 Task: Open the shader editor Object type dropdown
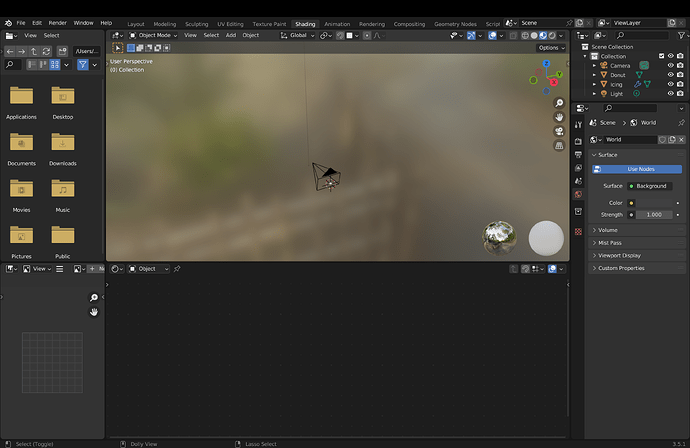[149, 269]
